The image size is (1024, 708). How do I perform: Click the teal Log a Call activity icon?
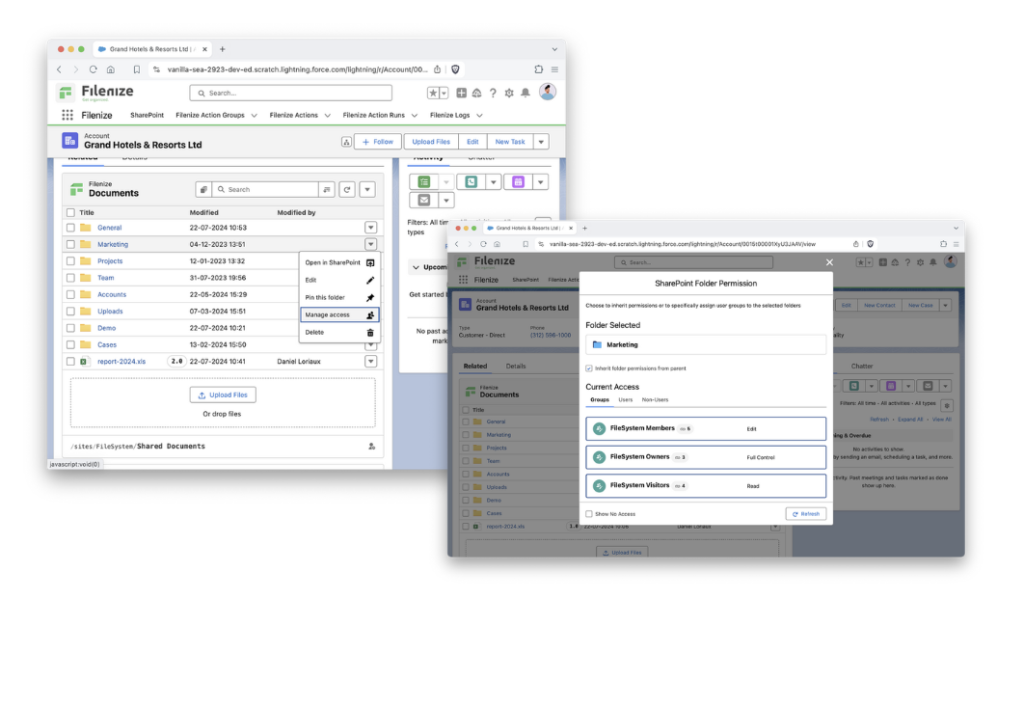(x=471, y=182)
